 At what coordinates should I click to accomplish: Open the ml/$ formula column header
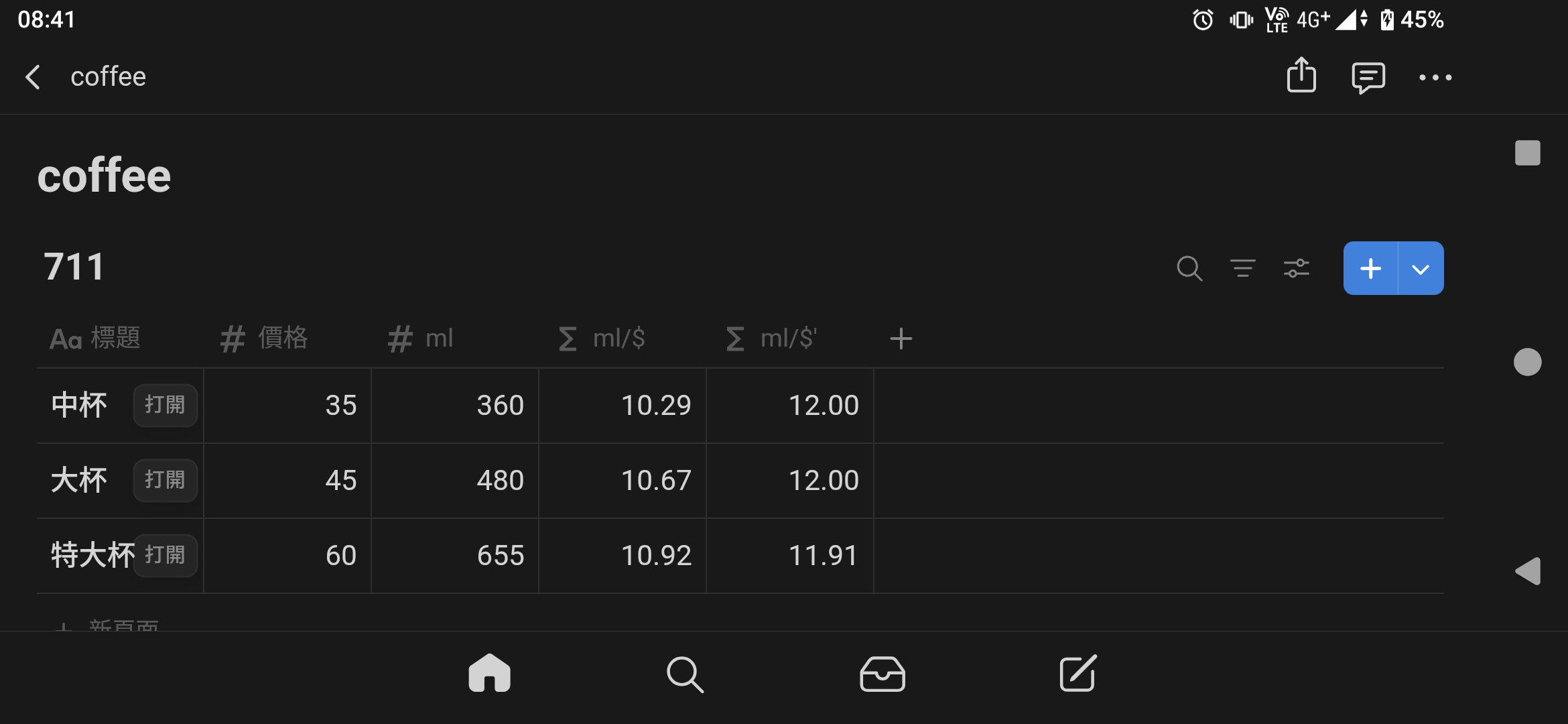pos(602,339)
